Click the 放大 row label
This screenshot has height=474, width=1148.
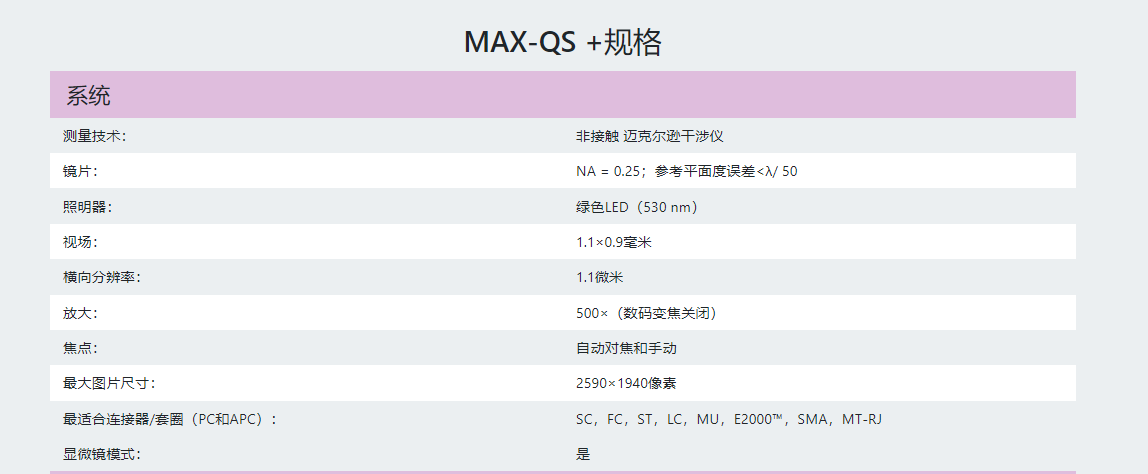click(81, 314)
